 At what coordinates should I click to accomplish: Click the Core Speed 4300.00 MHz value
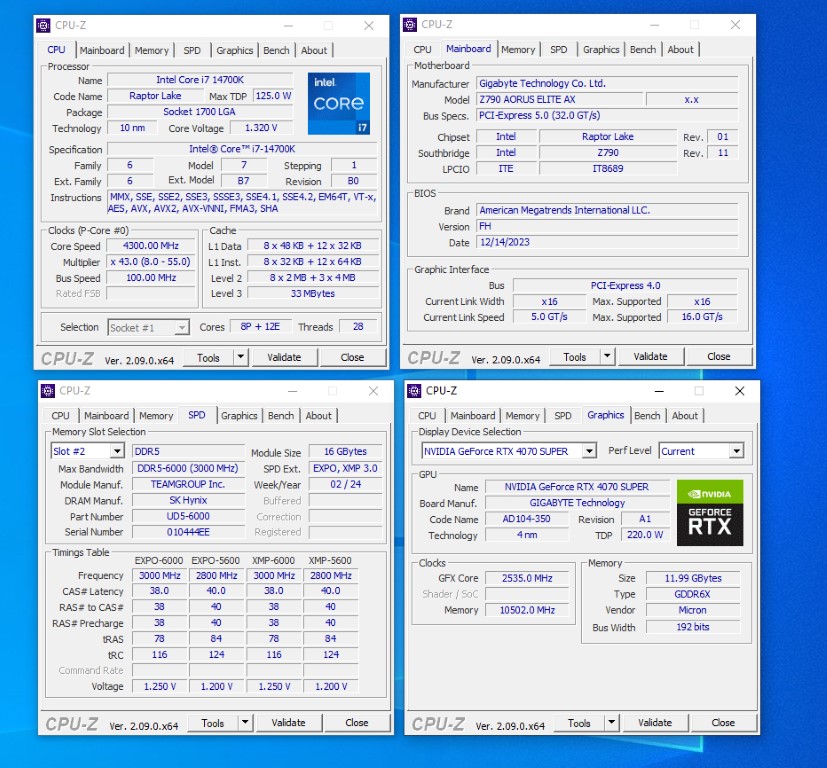(151, 246)
